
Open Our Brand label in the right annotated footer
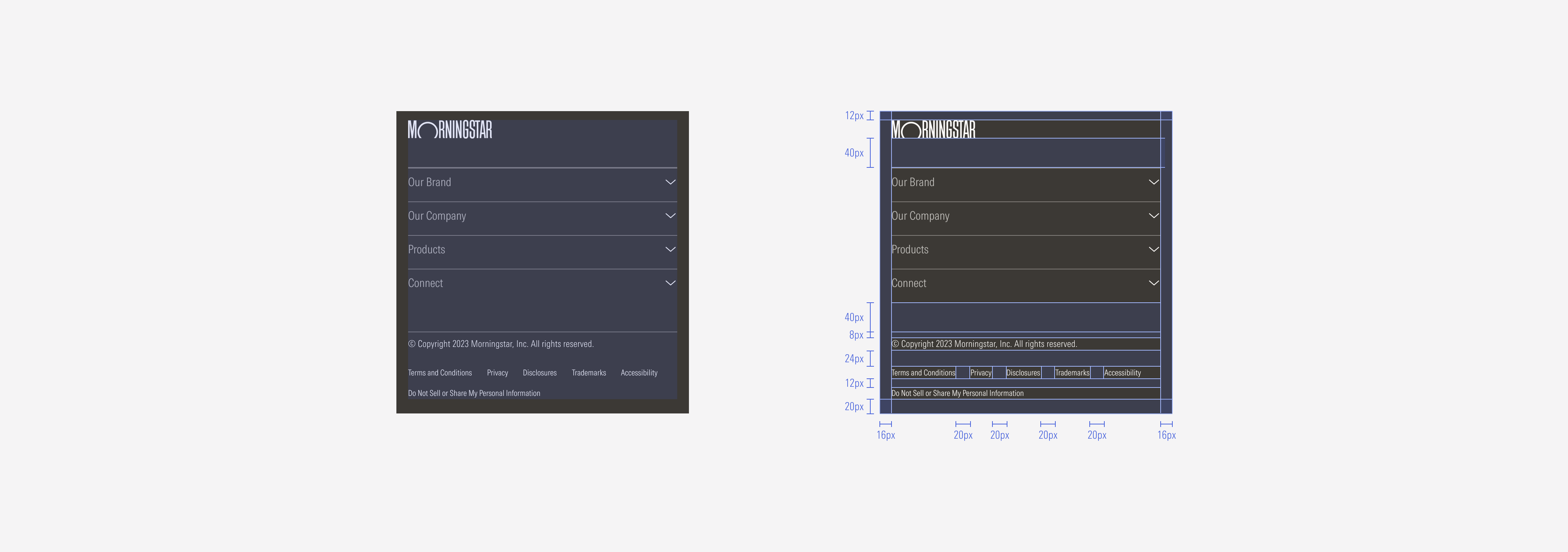click(x=912, y=182)
